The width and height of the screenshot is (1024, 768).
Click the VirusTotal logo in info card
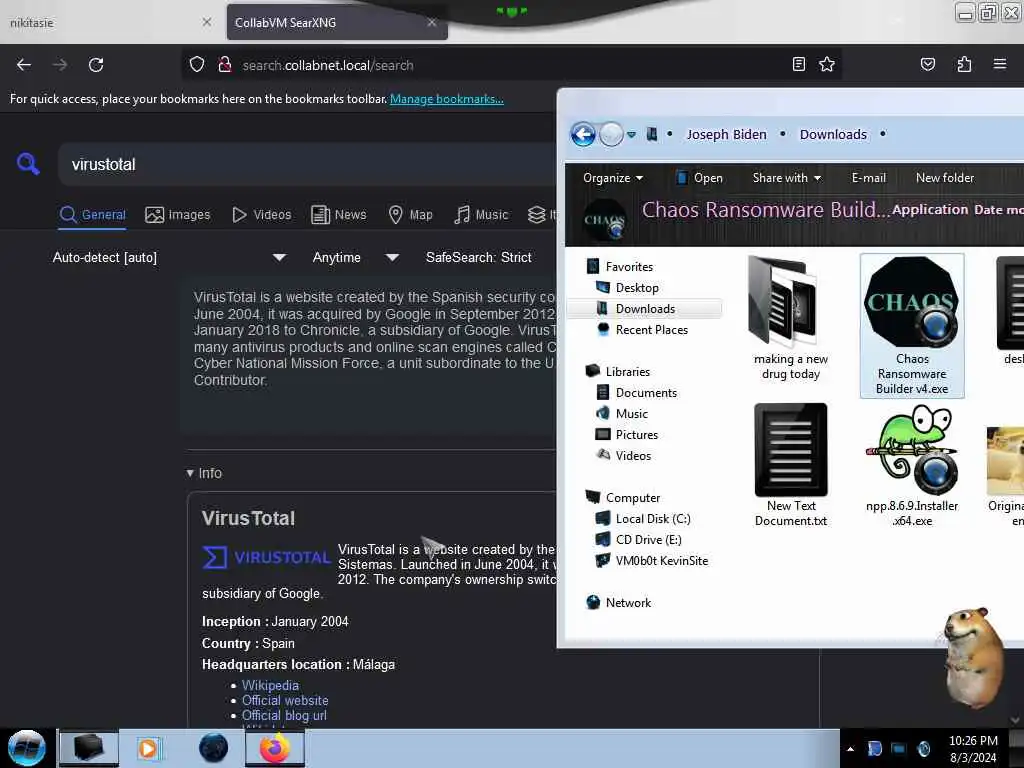[266, 557]
